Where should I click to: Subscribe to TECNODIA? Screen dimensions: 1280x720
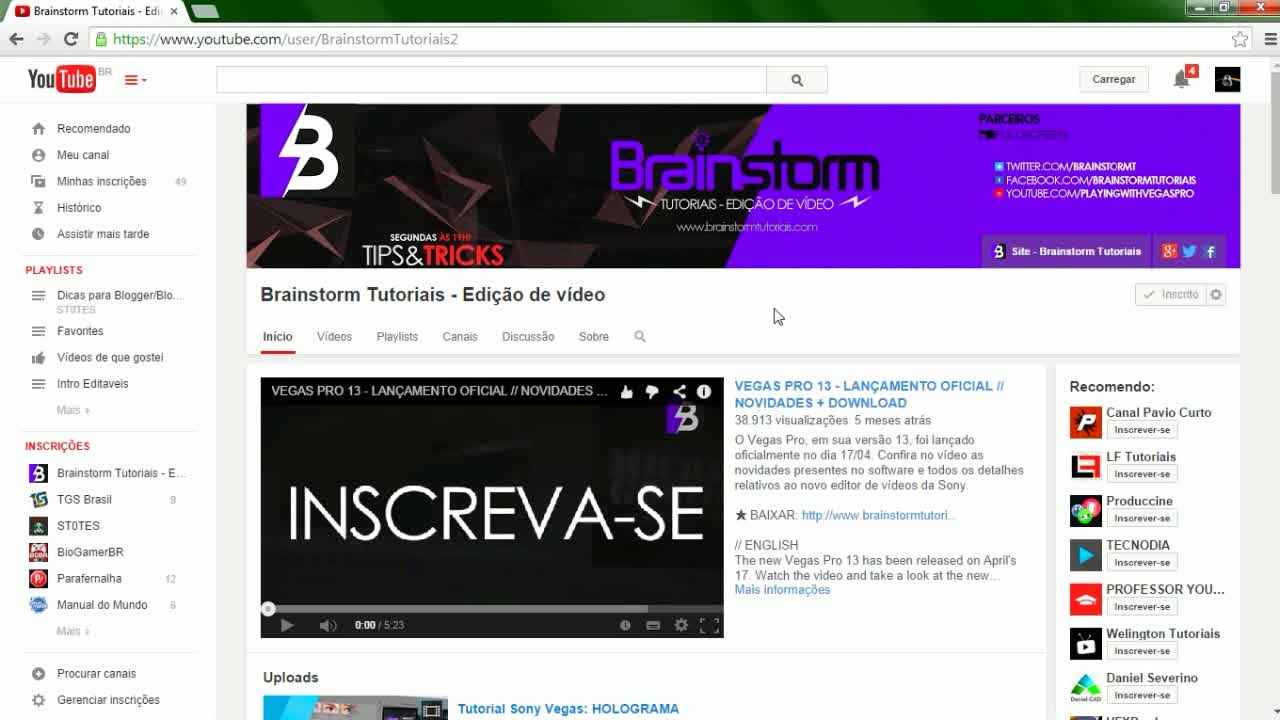click(1142, 562)
